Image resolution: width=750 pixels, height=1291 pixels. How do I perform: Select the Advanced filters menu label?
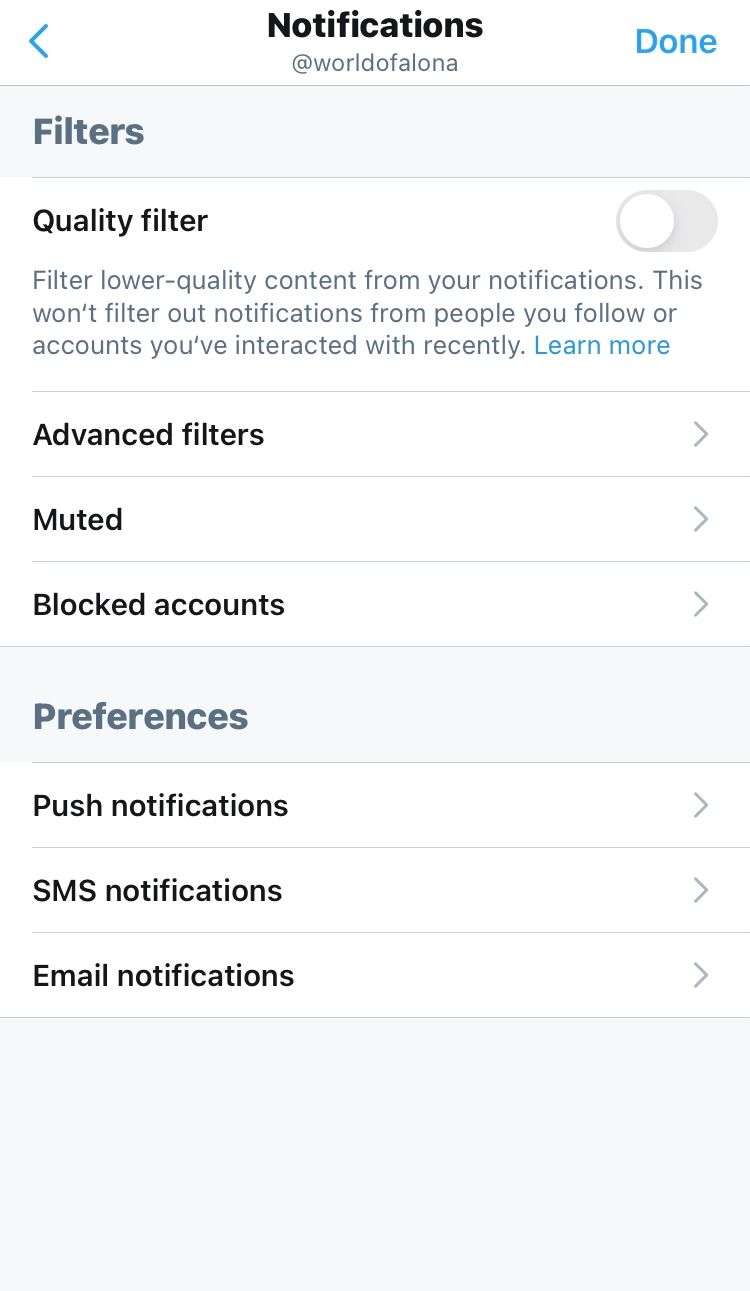(149, 435)
